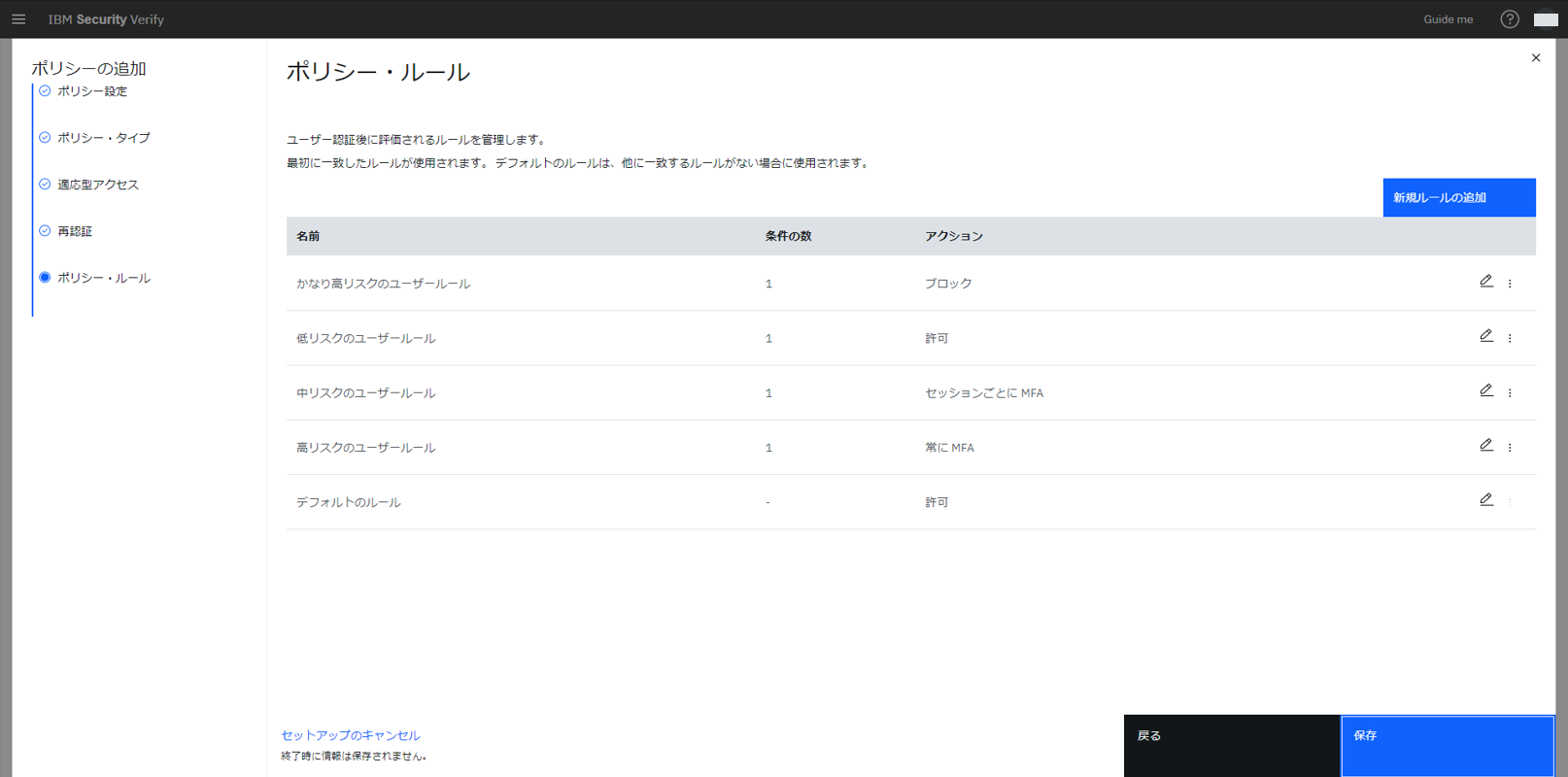
Task: Click the セッションごとに MFA action cell
Action: [x=984, y=392]
